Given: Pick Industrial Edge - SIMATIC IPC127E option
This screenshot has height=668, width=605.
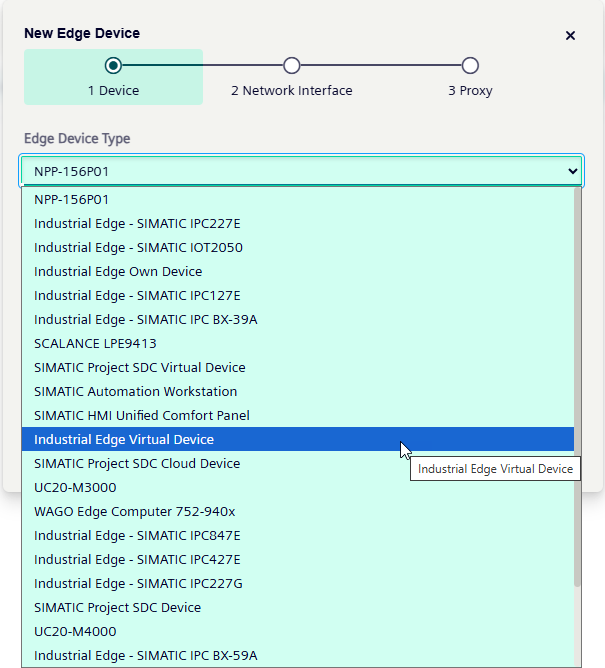Looking at the screenshot, I should click(x=298, y=296).
